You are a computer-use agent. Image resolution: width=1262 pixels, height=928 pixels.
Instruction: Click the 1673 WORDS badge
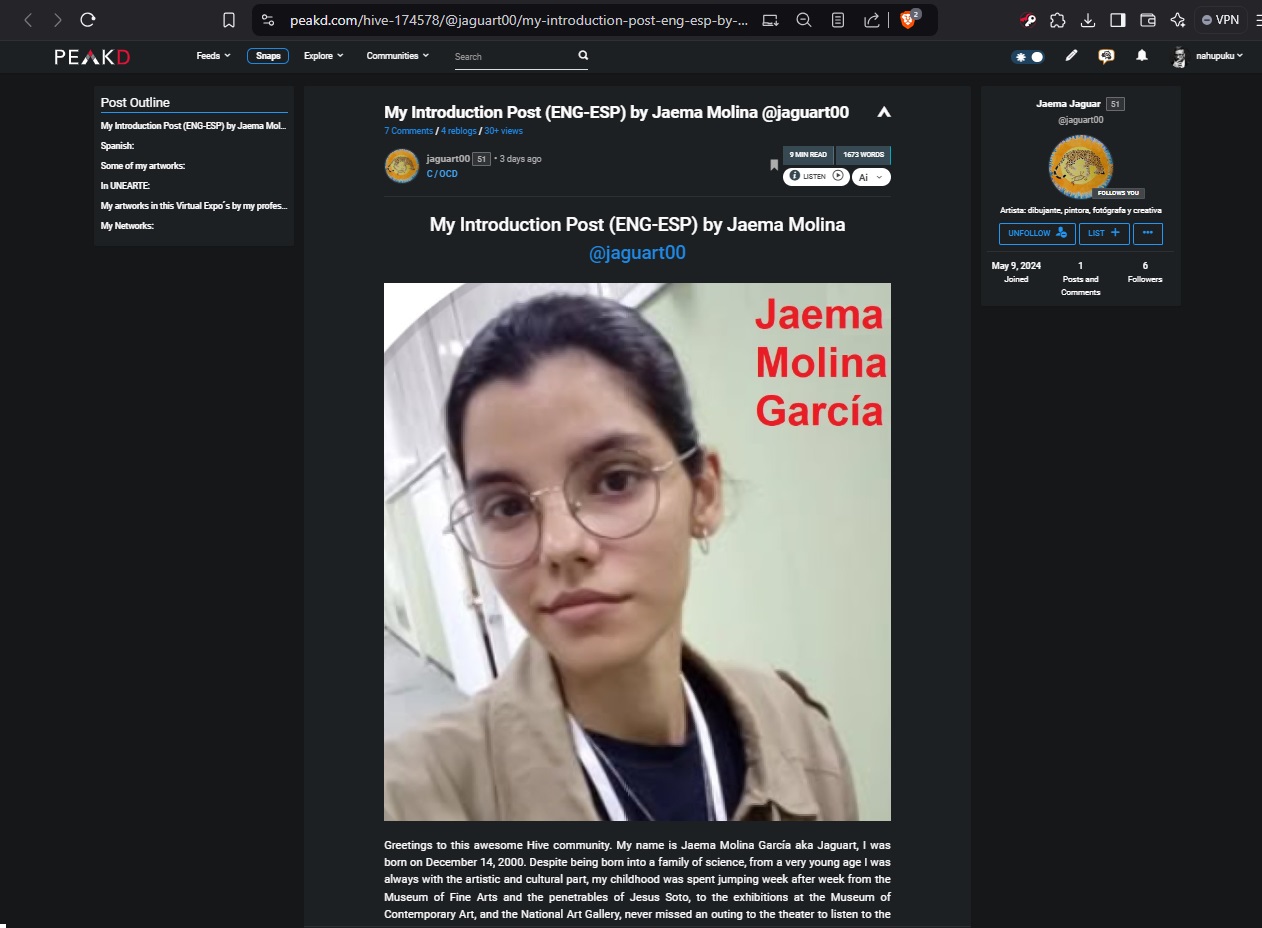[863, 155]
